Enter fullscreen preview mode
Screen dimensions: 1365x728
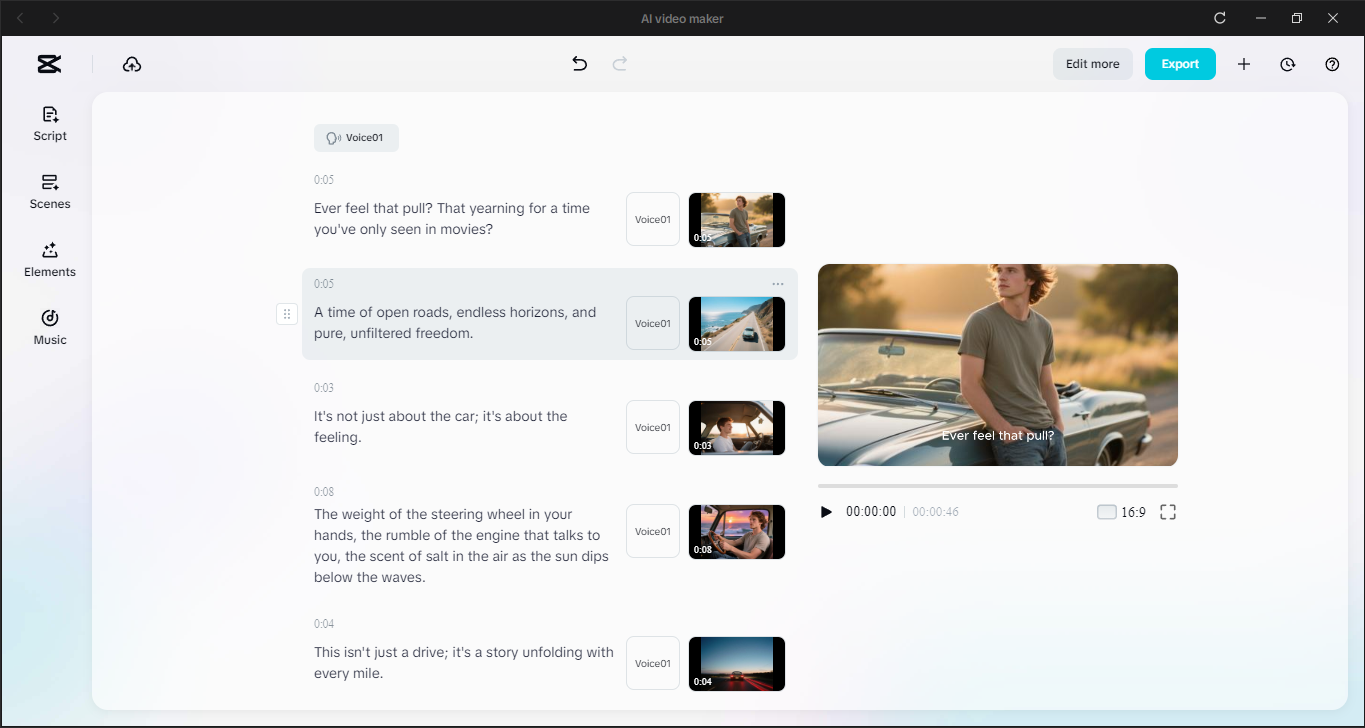coord(1167,511)
